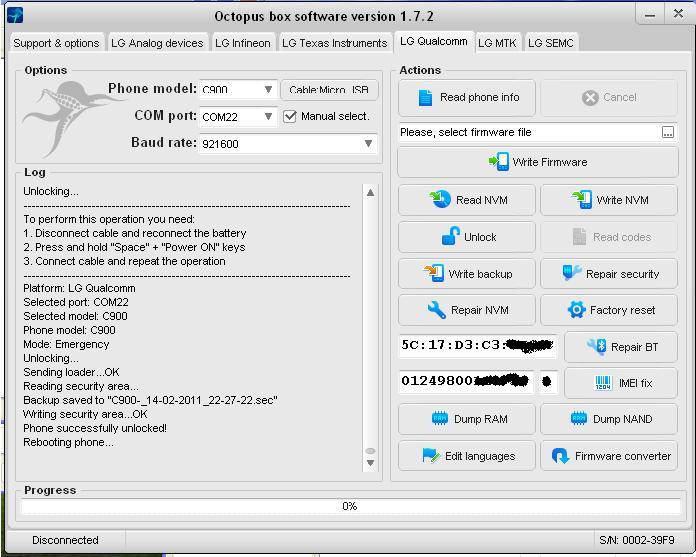Screen dimensions: 696x557
Task: Click the Unlock button label
Action: (x=480, y=237)
